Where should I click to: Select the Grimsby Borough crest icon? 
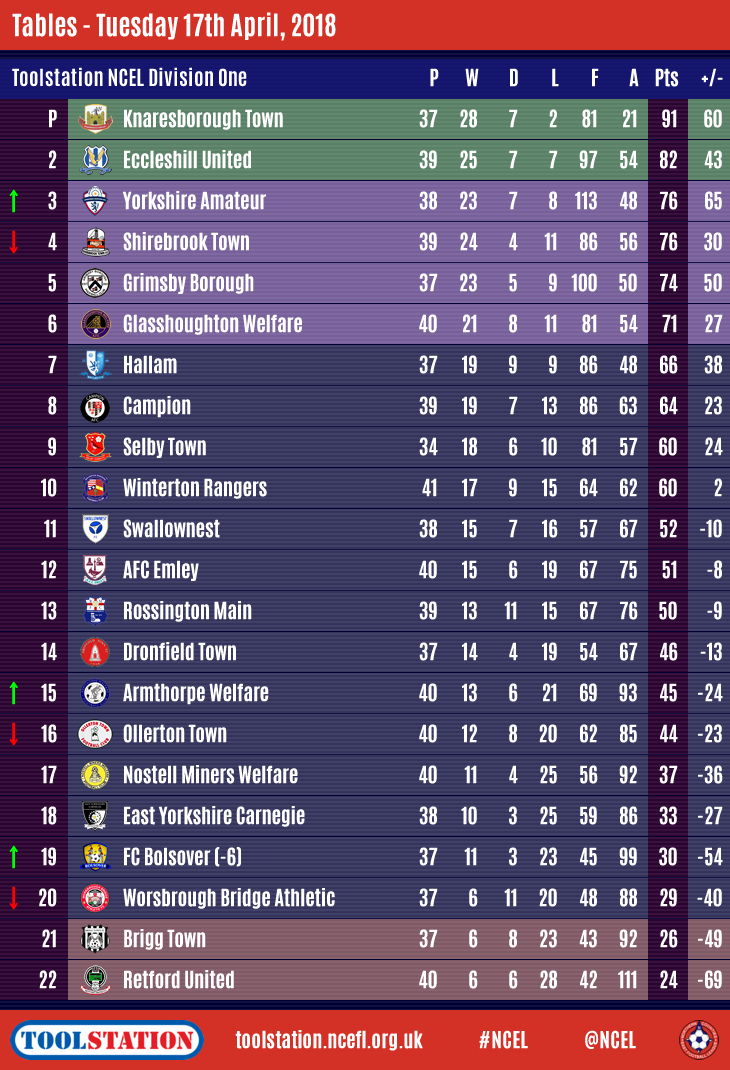point(95,283)
